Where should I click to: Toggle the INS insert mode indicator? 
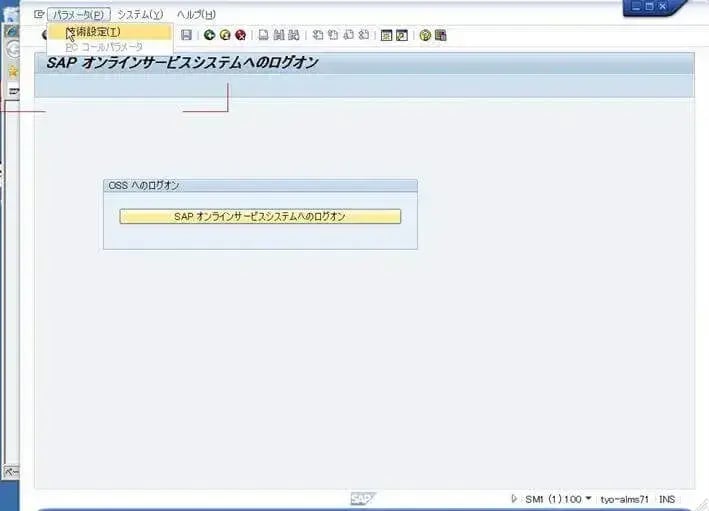tap(667, 498)
